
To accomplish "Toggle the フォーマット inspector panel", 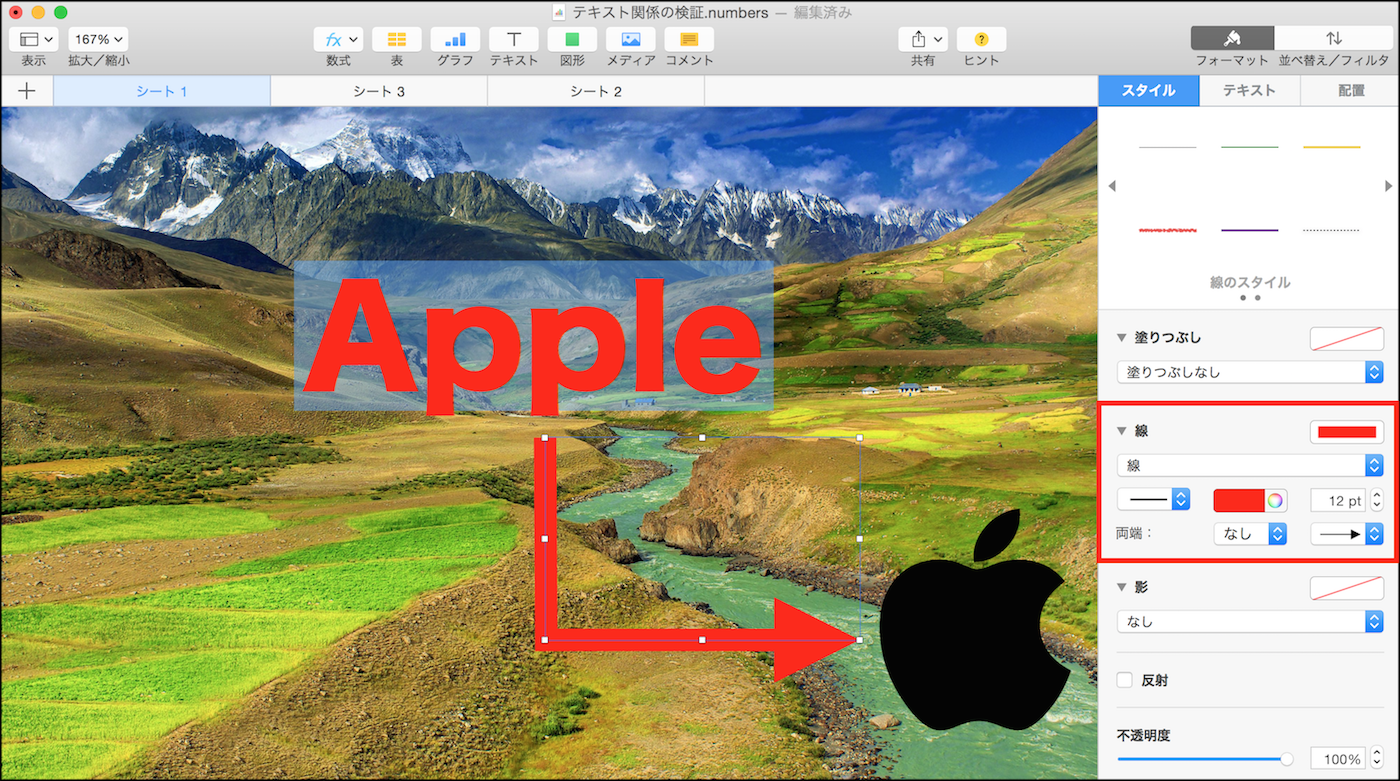I will (1232, 38).
